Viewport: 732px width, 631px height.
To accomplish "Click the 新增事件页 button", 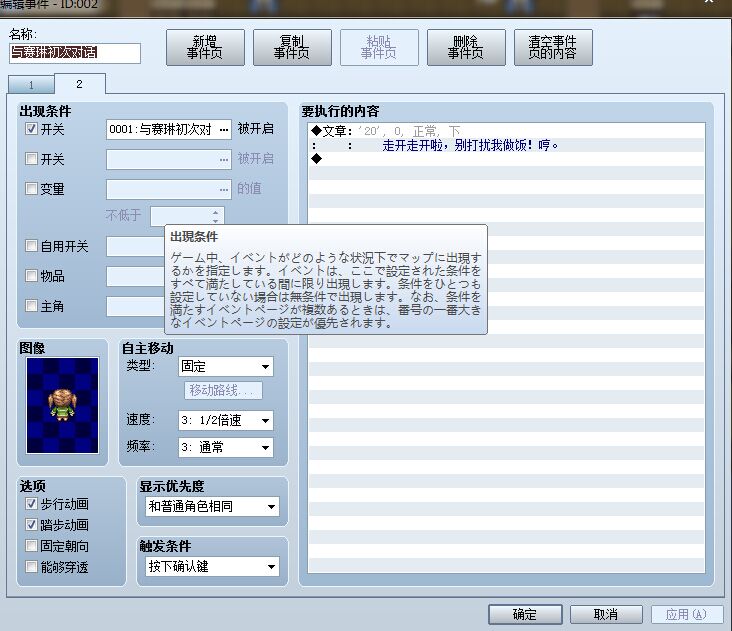I will [205, 47].
